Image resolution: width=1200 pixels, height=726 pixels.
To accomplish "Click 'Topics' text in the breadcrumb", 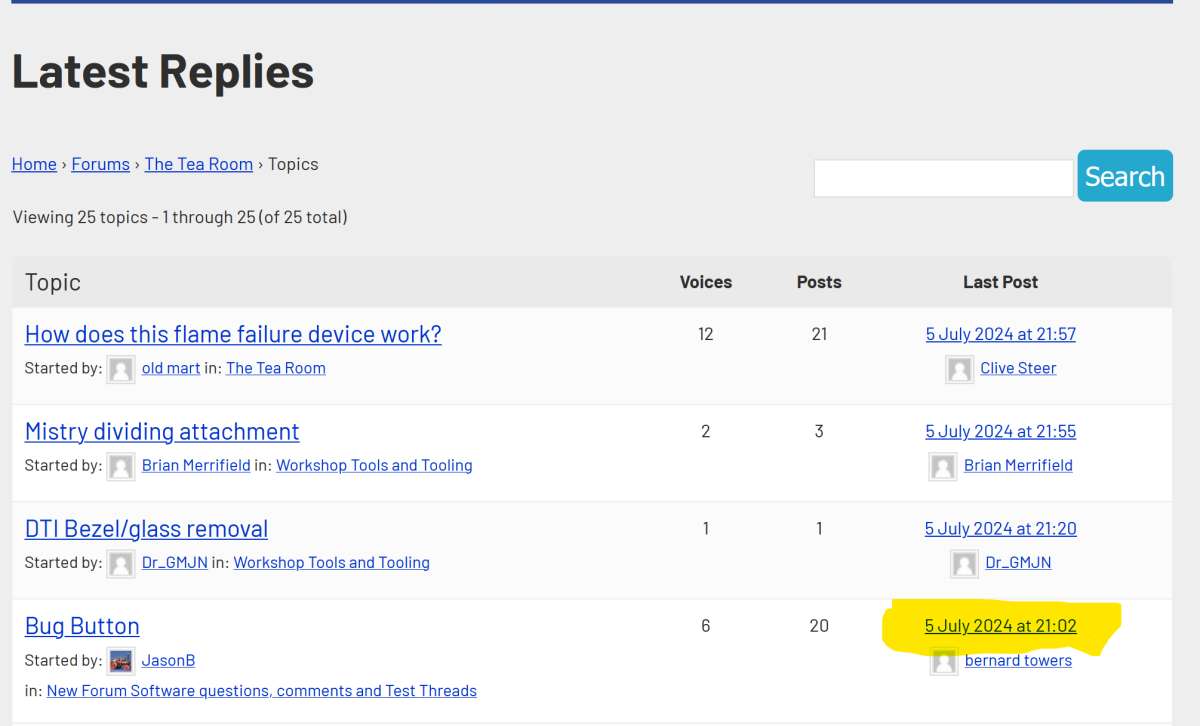I will 293,164.
